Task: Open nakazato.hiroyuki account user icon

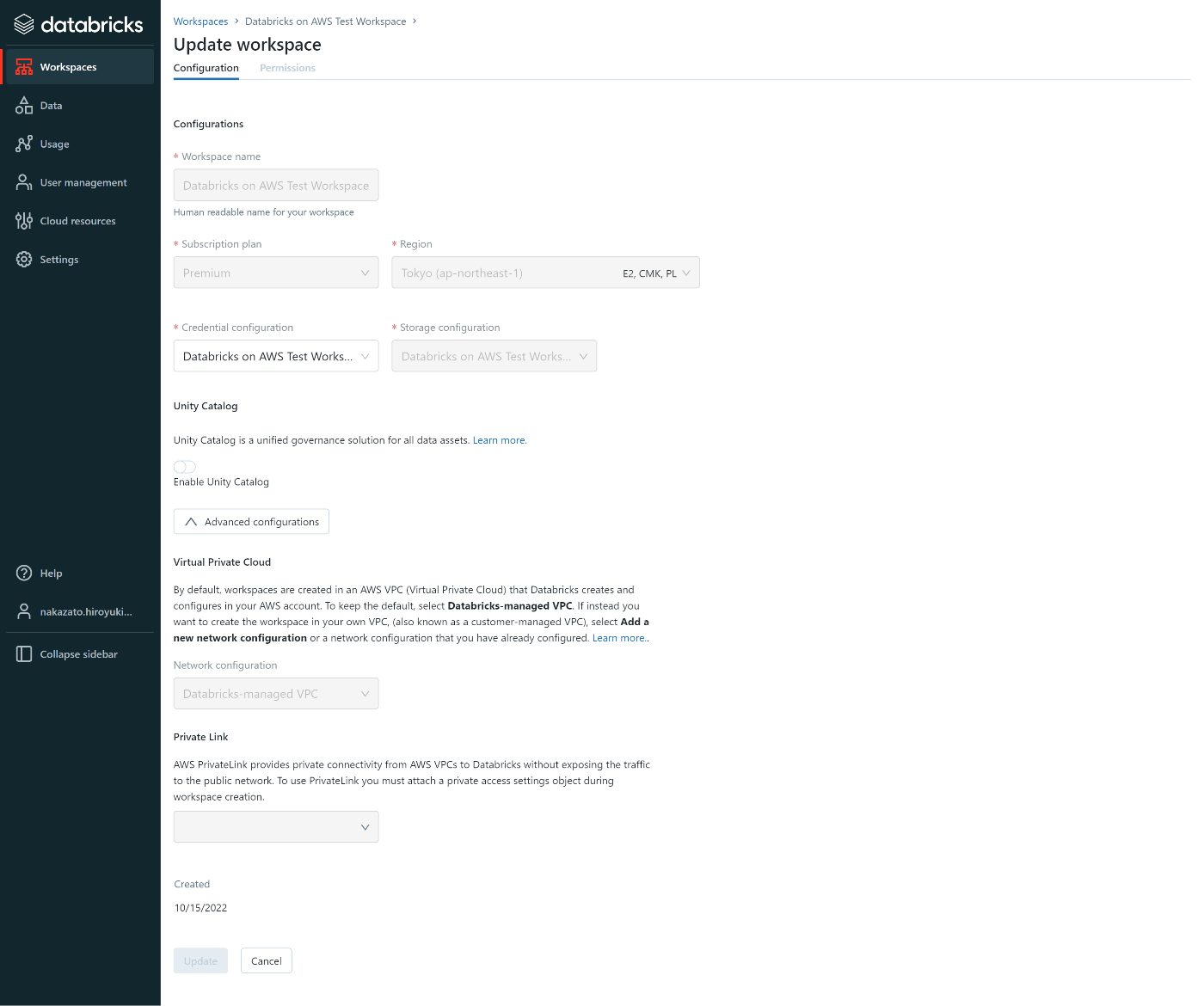Action: click(24, 612)
